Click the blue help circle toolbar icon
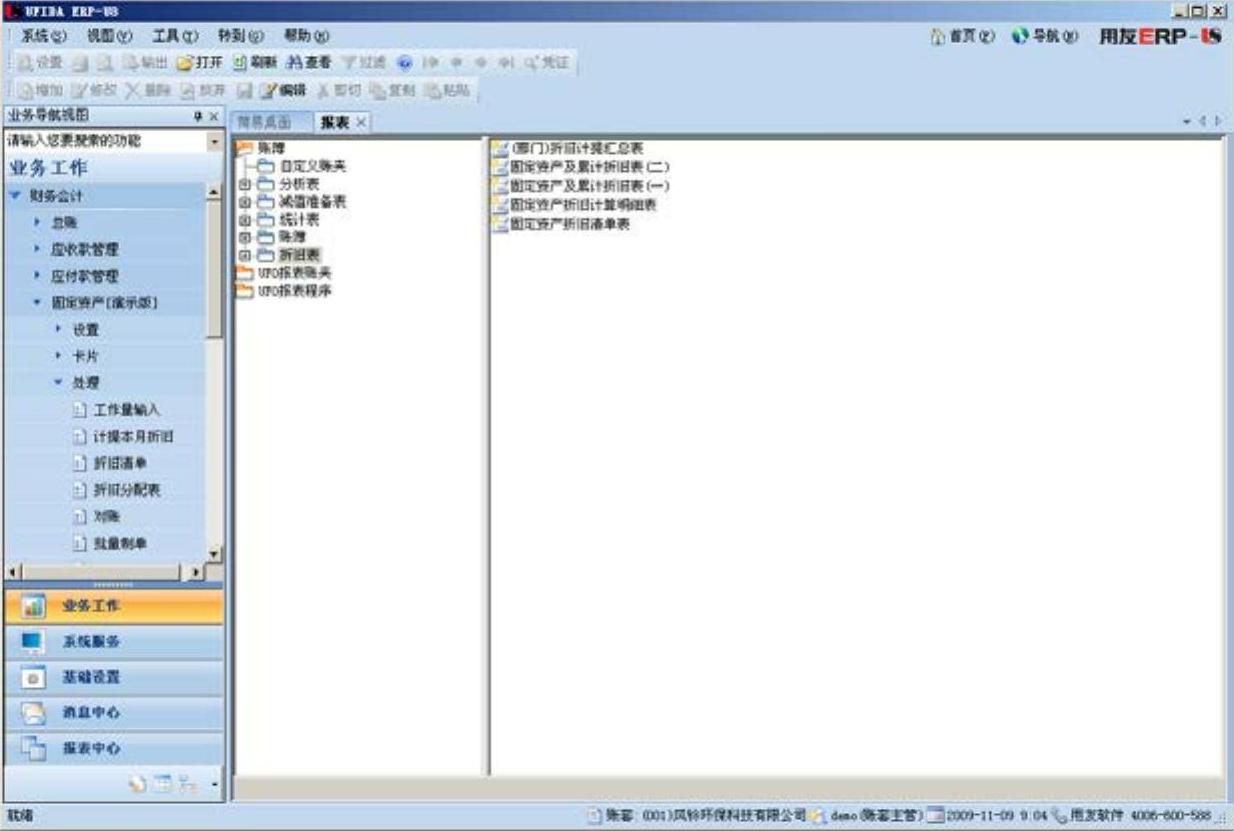 point(405,63)
